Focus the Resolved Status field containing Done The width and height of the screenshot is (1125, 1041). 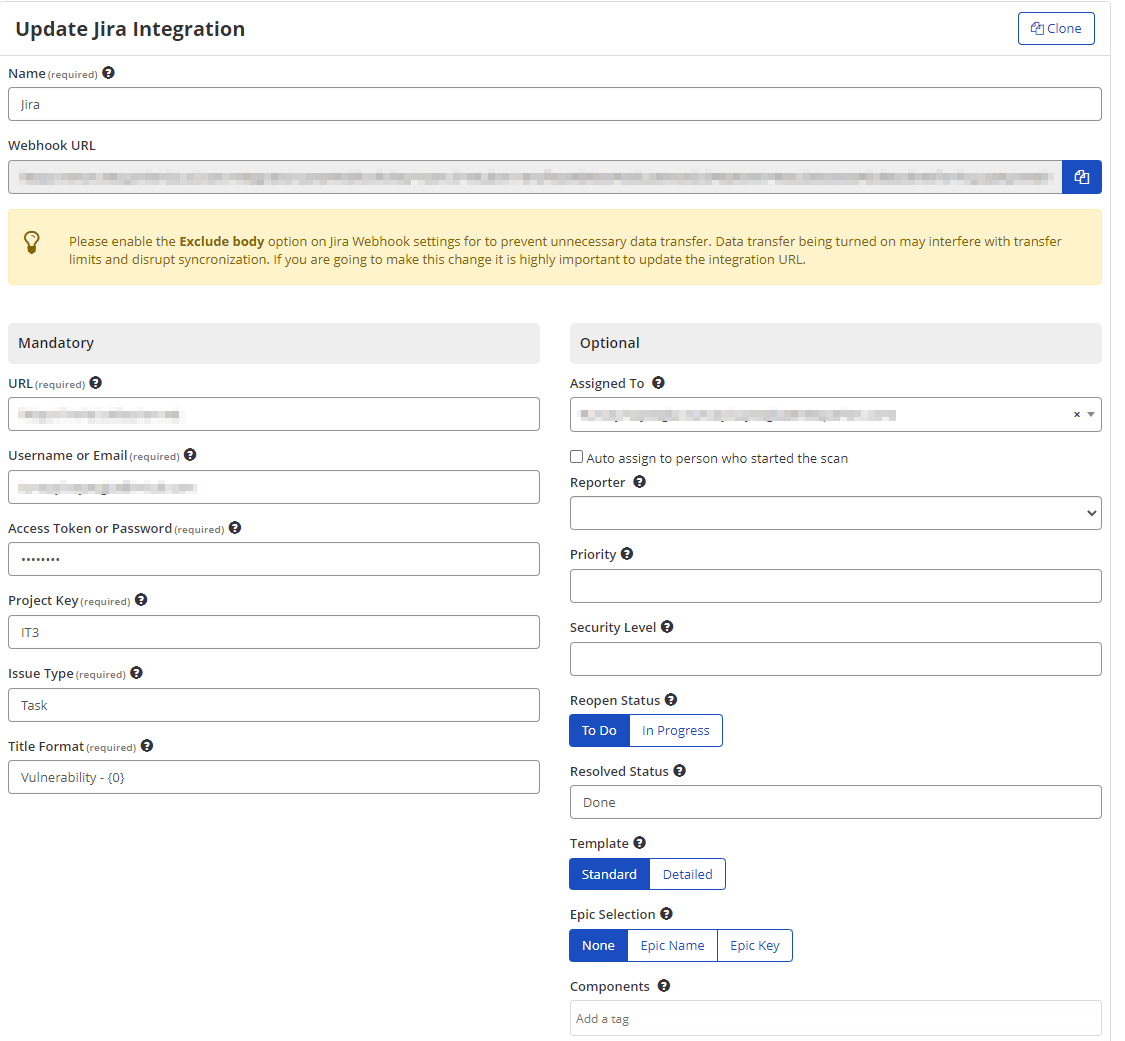tap(835, 802)
